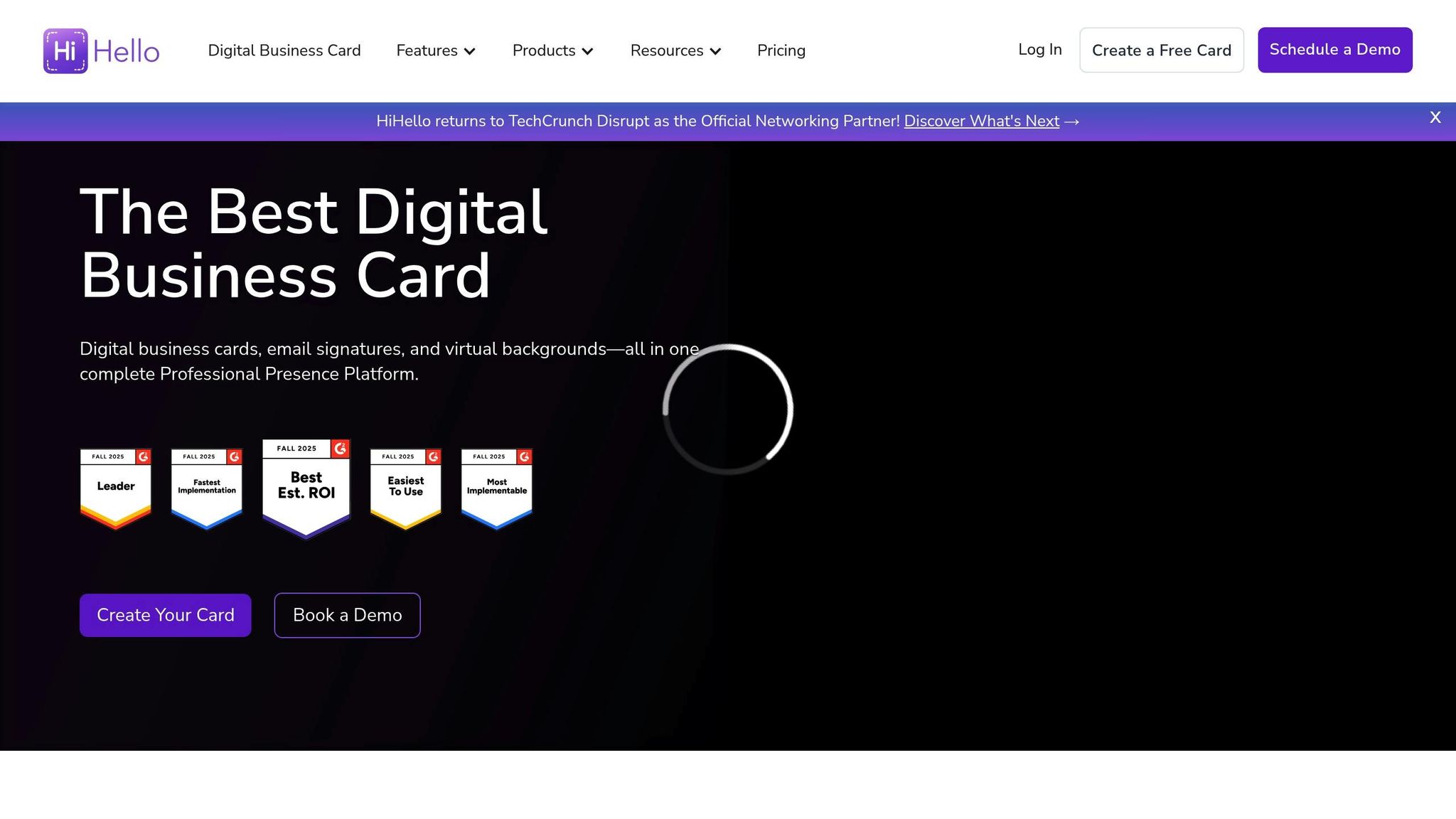Follow the Discover What's Next link
Image resolution: width=1456 pixels, height=819 pixels.
(981, 122)
